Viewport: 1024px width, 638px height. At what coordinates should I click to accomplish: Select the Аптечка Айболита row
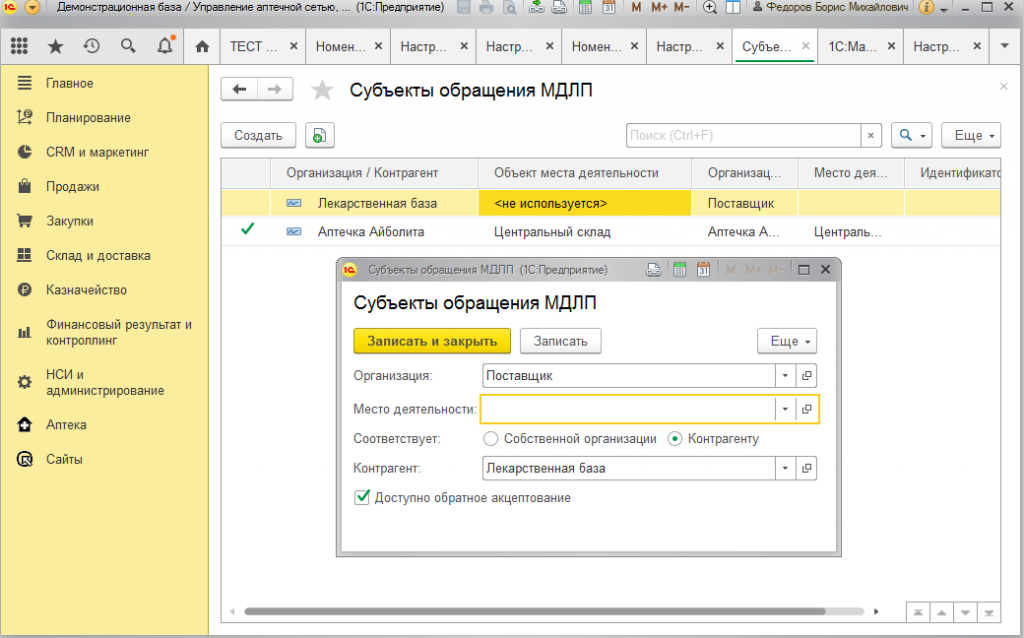(611, 231)
